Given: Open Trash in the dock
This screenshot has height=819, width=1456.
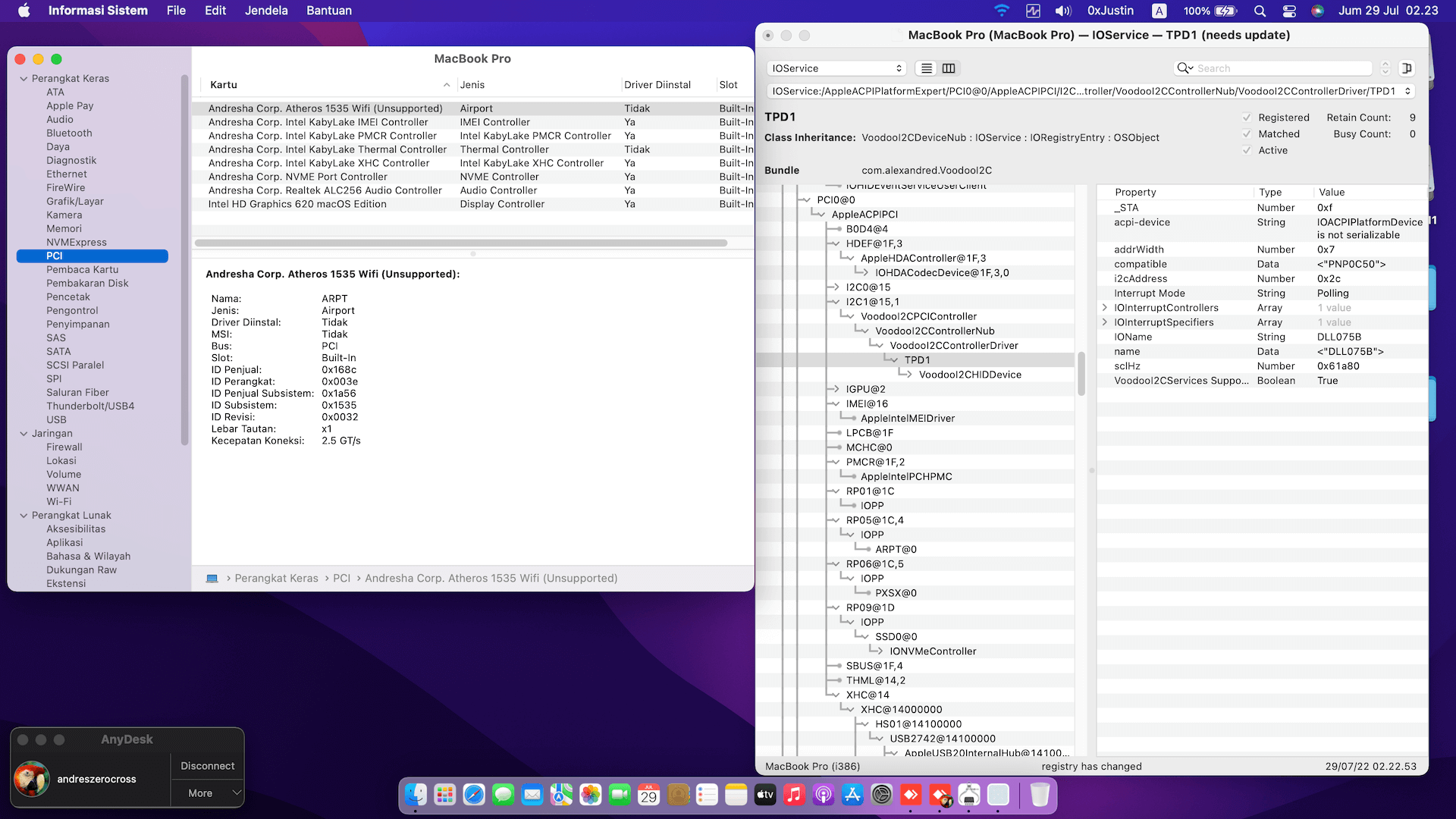Looking at the screenshot, I should (x=1040, y=795).
